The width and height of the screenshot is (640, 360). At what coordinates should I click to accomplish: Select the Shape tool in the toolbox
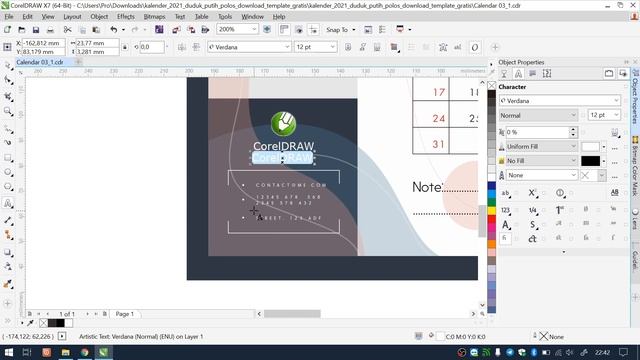coord(8,80)
